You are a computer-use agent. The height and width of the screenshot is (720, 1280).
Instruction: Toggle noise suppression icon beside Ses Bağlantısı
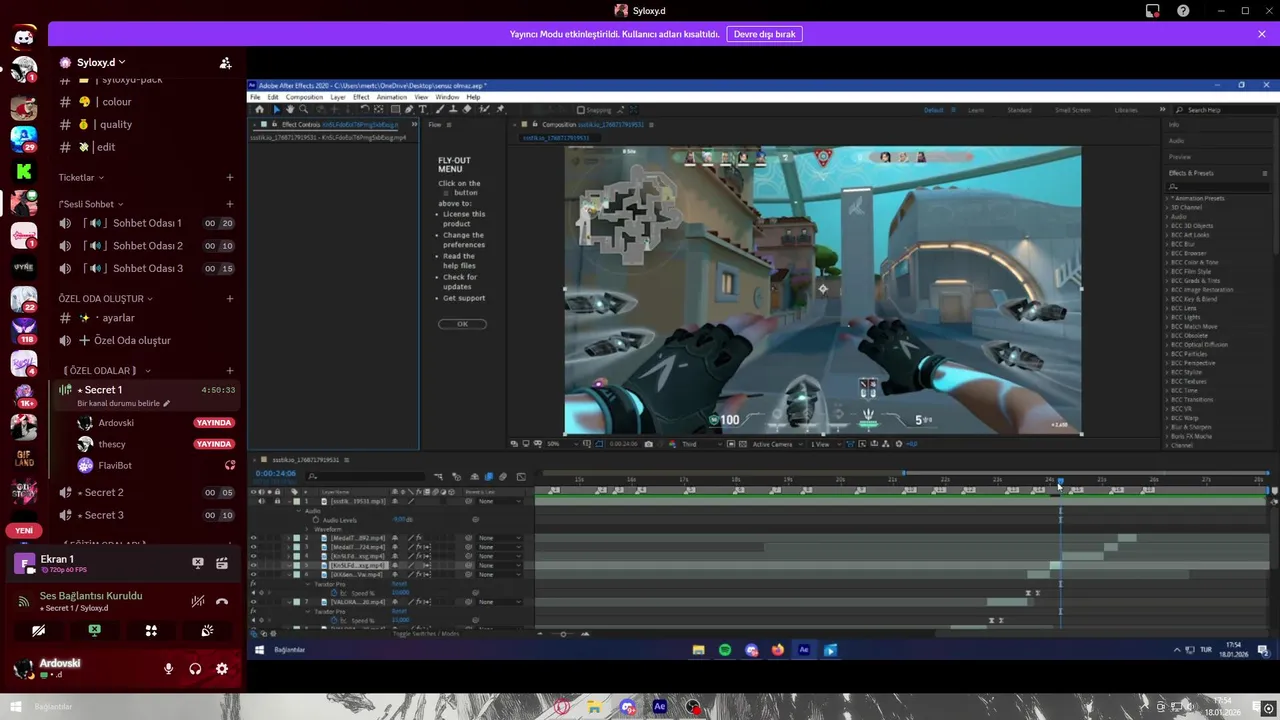click(x=198, y=601)
